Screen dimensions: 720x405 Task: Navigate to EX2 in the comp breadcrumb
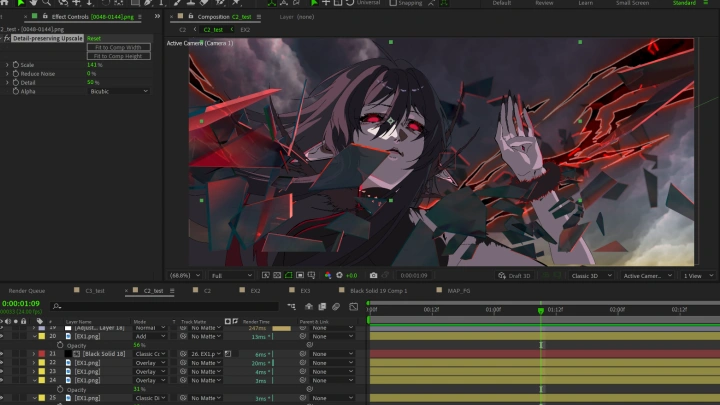pos(245,30)
